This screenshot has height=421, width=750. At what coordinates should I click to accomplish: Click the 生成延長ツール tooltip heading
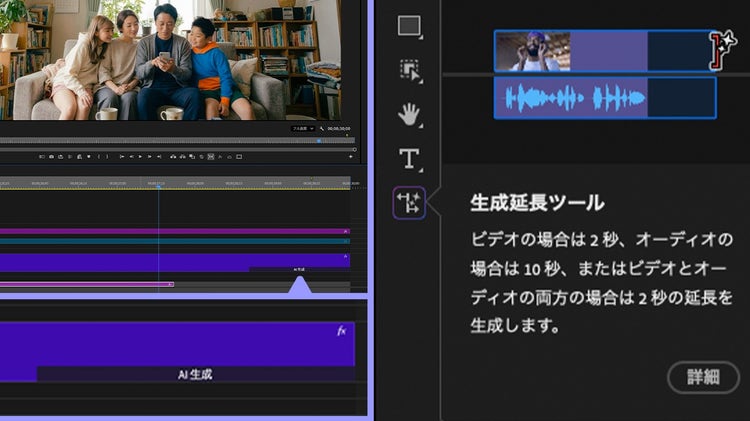click(x=537, y=203)
